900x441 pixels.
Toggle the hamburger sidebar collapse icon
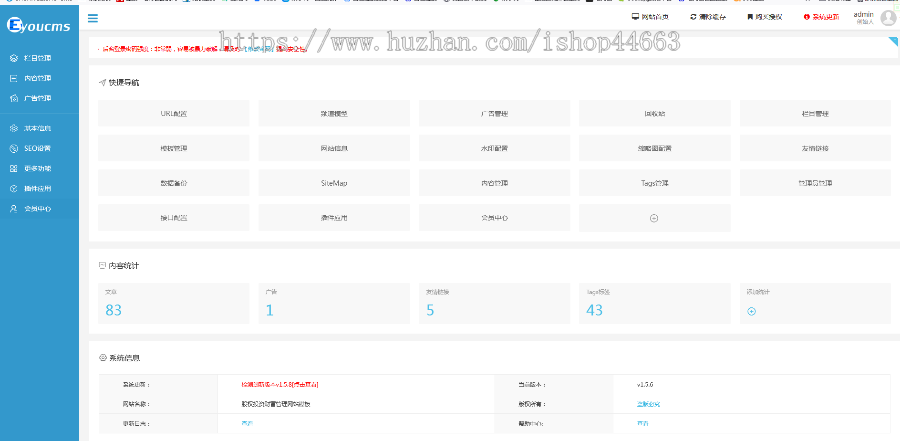tap(92, 18)
